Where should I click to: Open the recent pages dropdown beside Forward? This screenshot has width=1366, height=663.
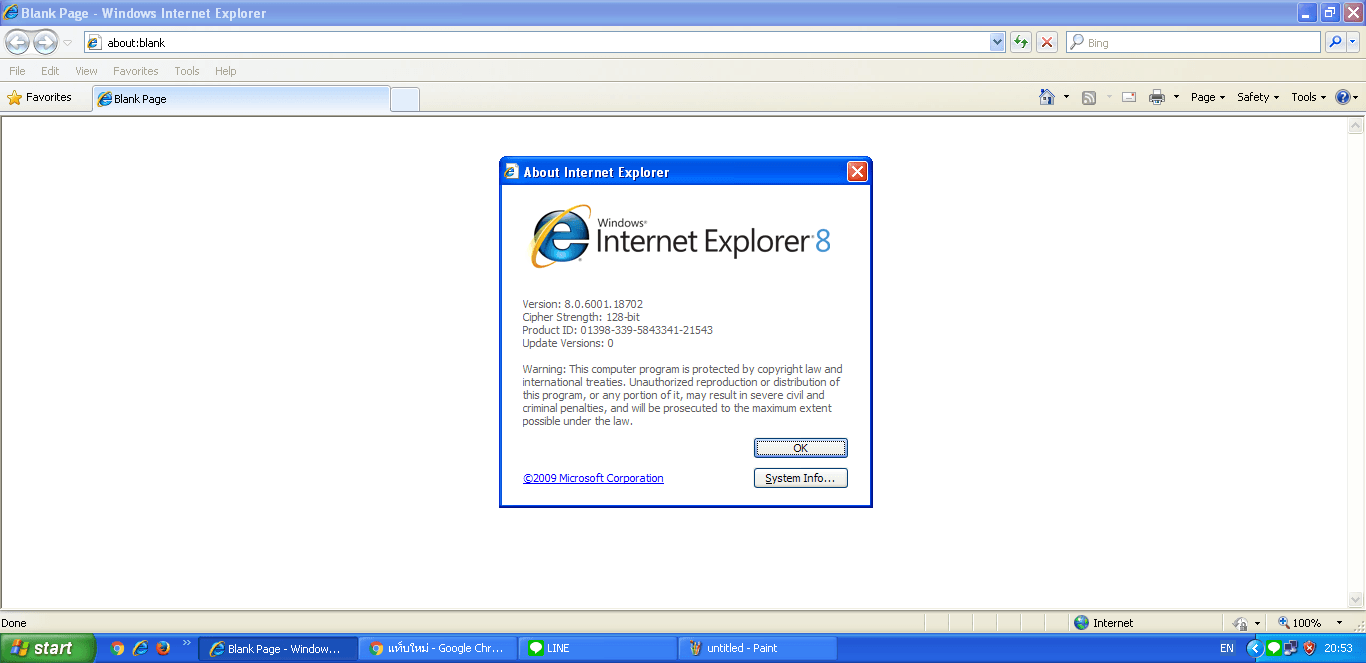(68, 43)
